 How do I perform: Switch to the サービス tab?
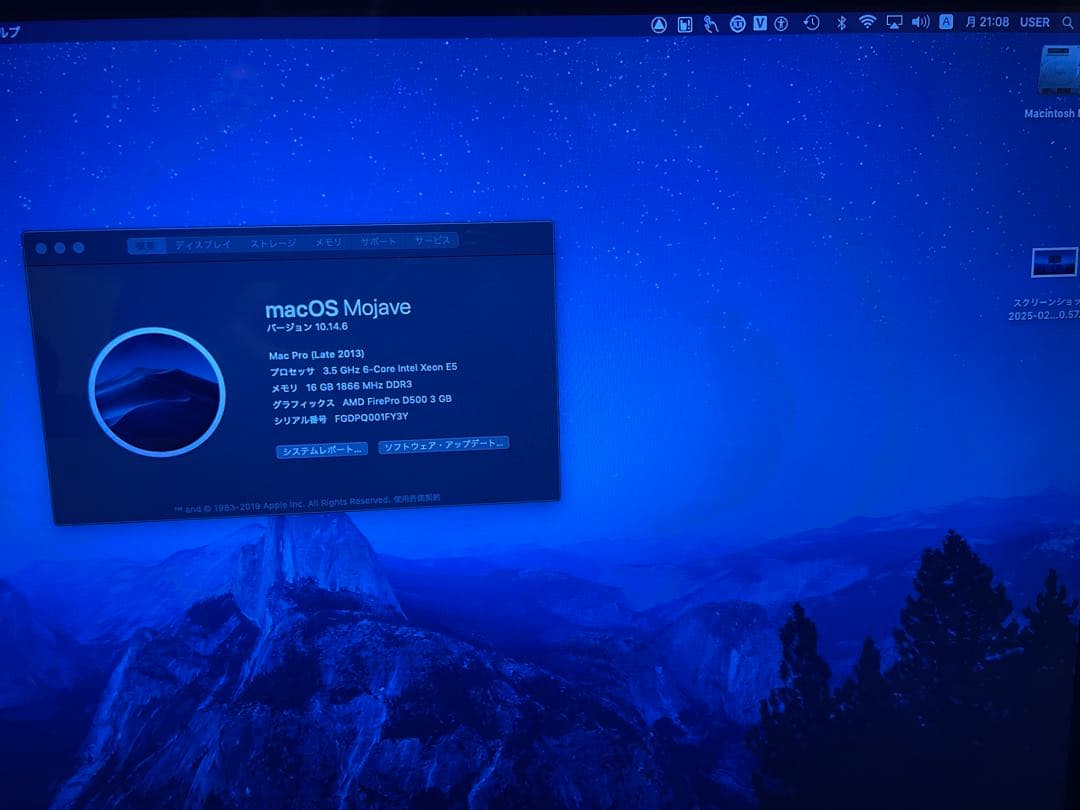(432, 239)
